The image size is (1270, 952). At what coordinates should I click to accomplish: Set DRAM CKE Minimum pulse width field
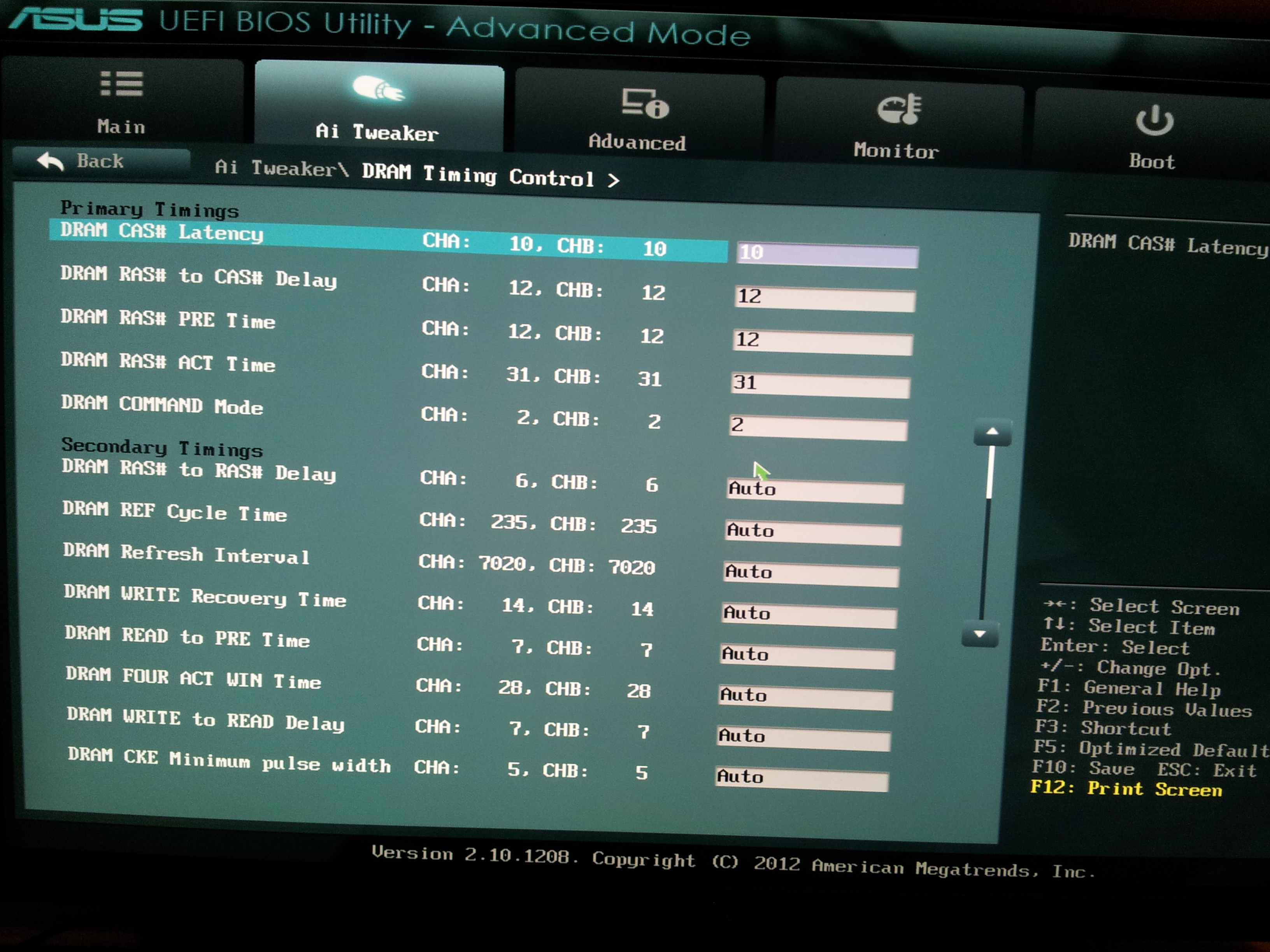tap(802, 779)
